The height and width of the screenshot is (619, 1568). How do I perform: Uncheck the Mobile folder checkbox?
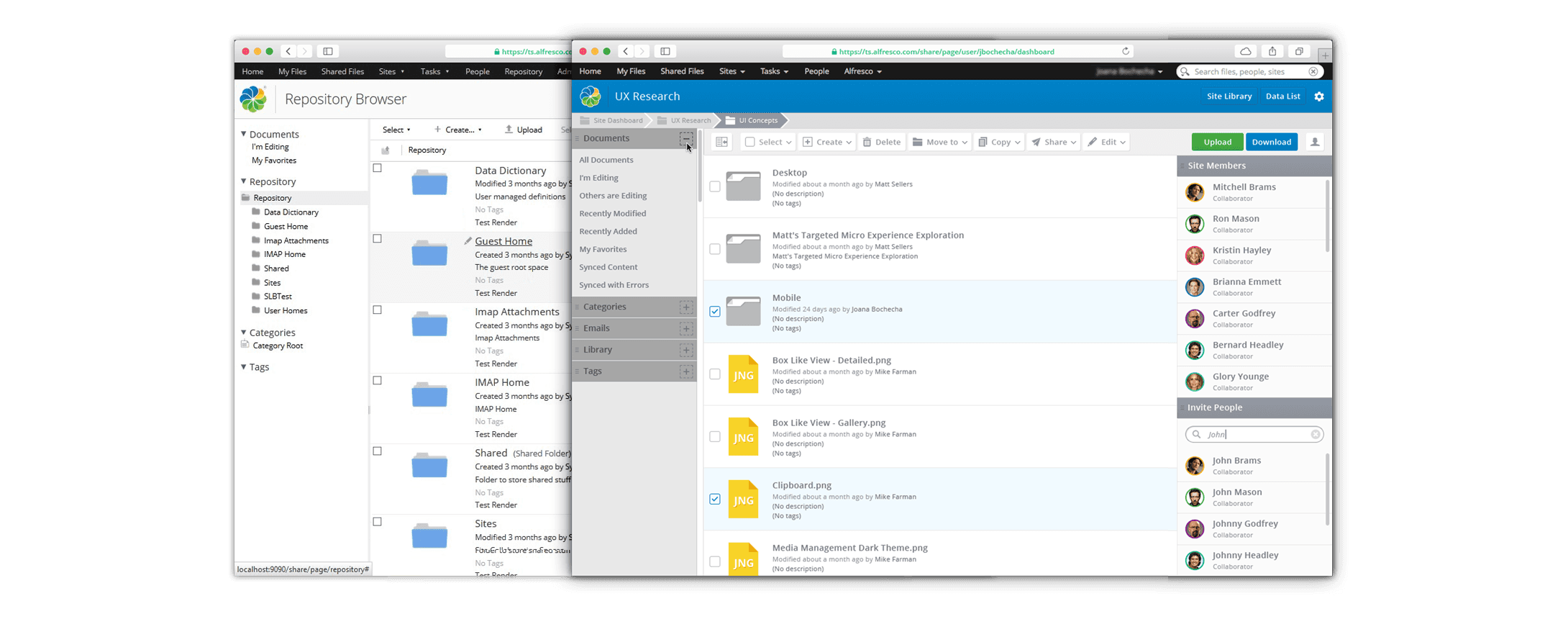(x=714, y=311)
